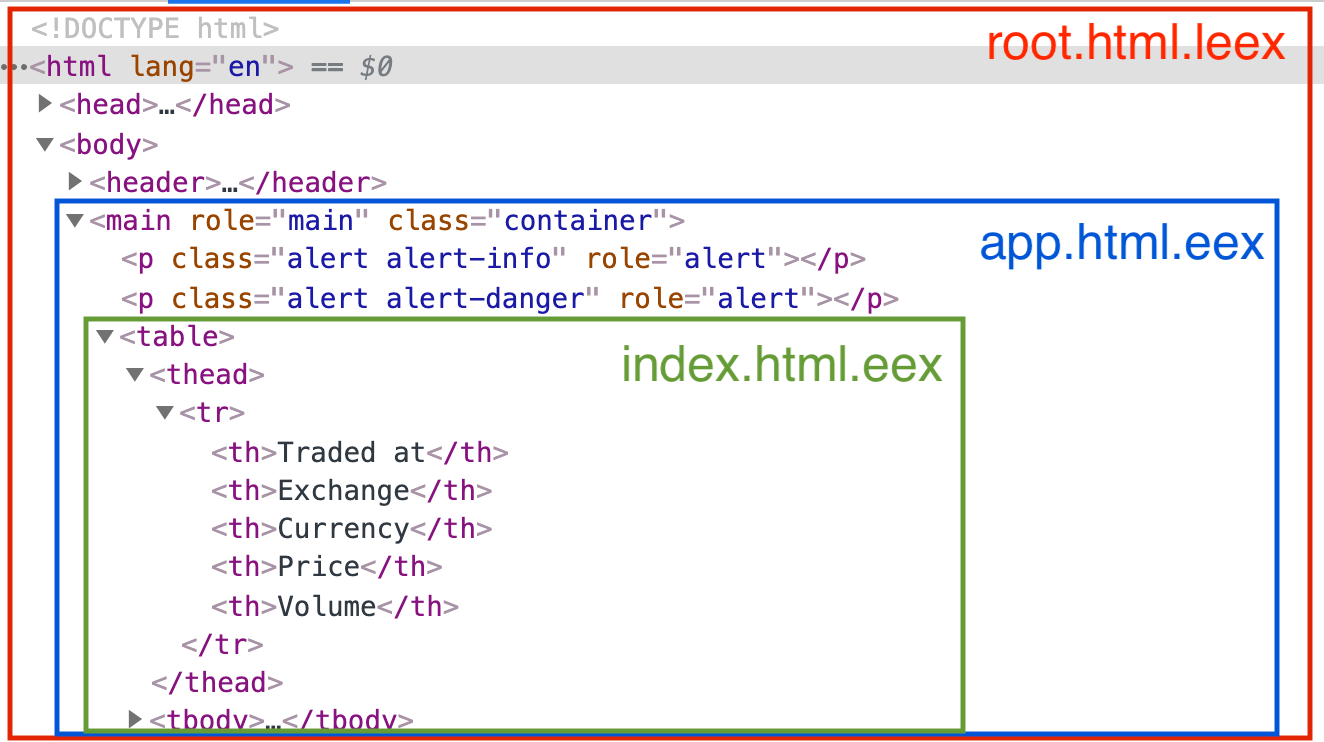The width and height of the screenshot is (1324, 742).
Task: Select the alert-info paragraph element
Action: 493,259
